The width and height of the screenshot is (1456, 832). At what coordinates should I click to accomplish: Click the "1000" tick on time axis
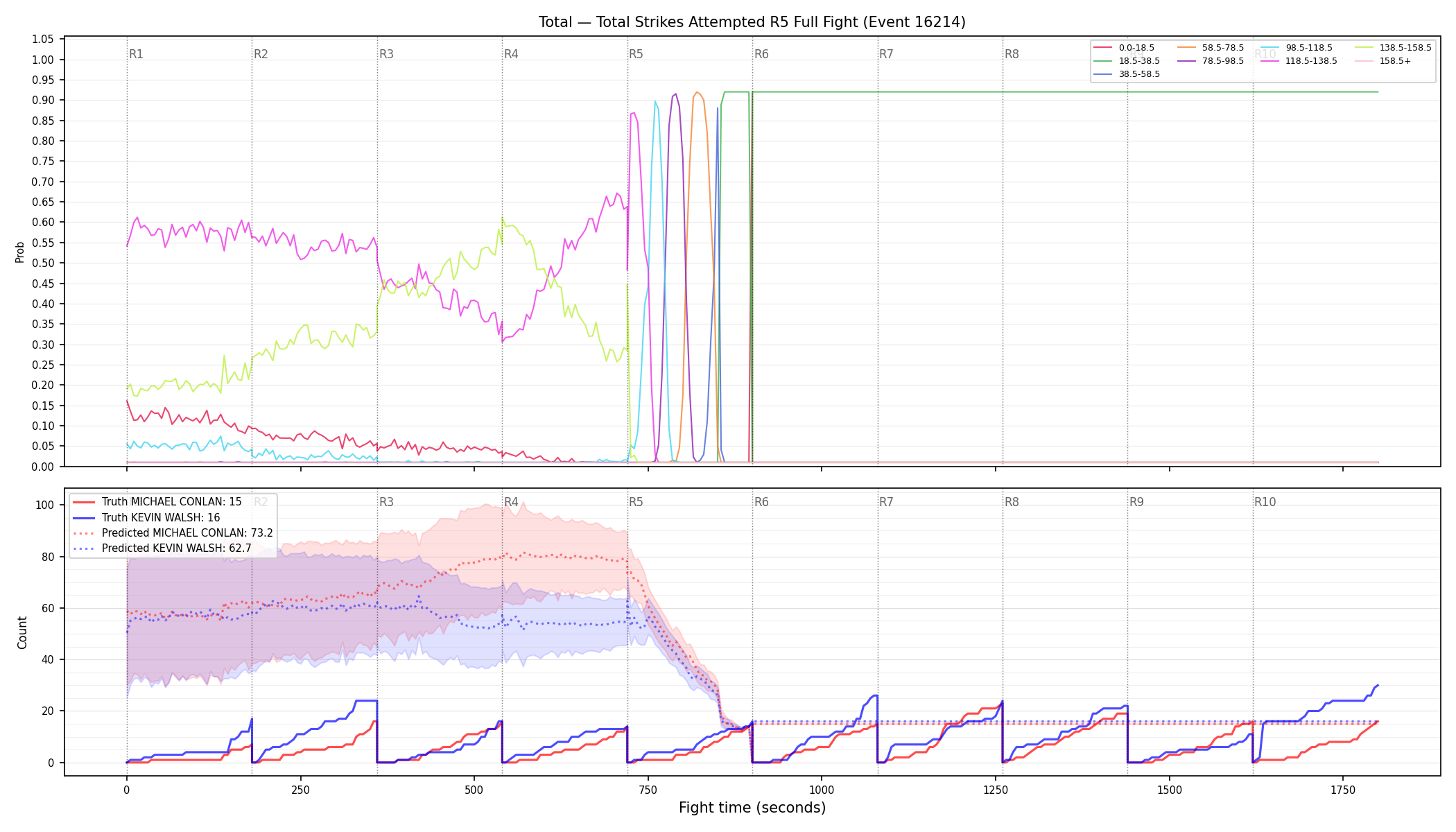(x=822, y=790)
